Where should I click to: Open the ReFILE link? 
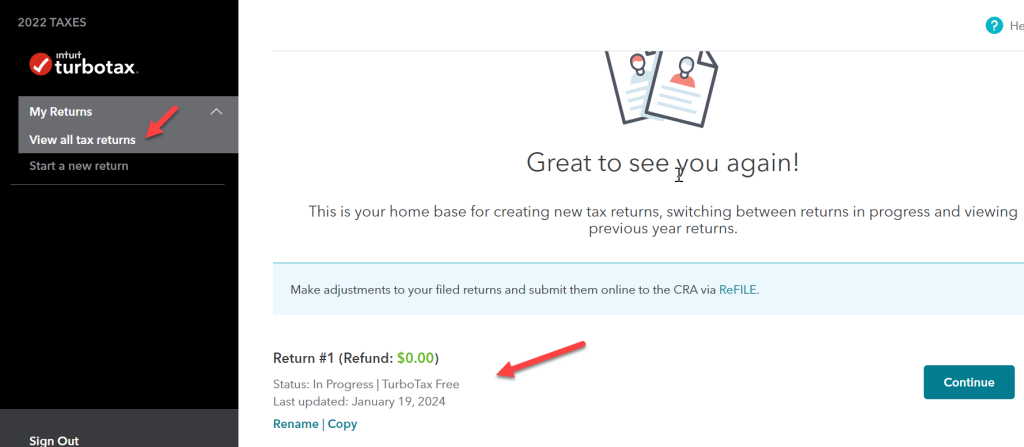[739, 290]
